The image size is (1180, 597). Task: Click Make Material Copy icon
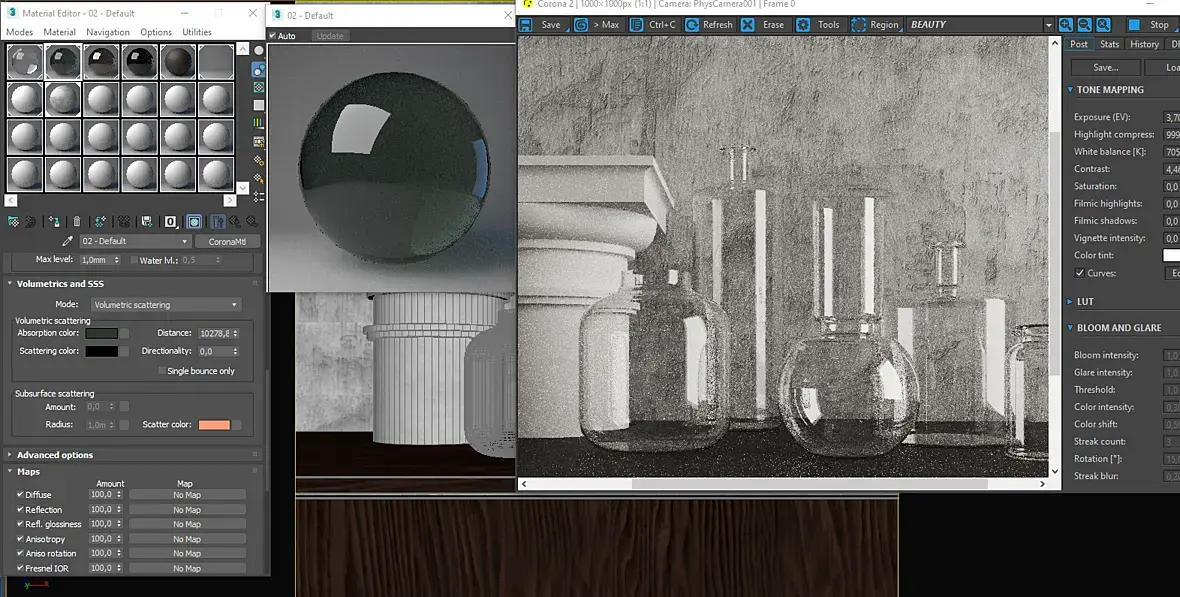pos(100,221)
